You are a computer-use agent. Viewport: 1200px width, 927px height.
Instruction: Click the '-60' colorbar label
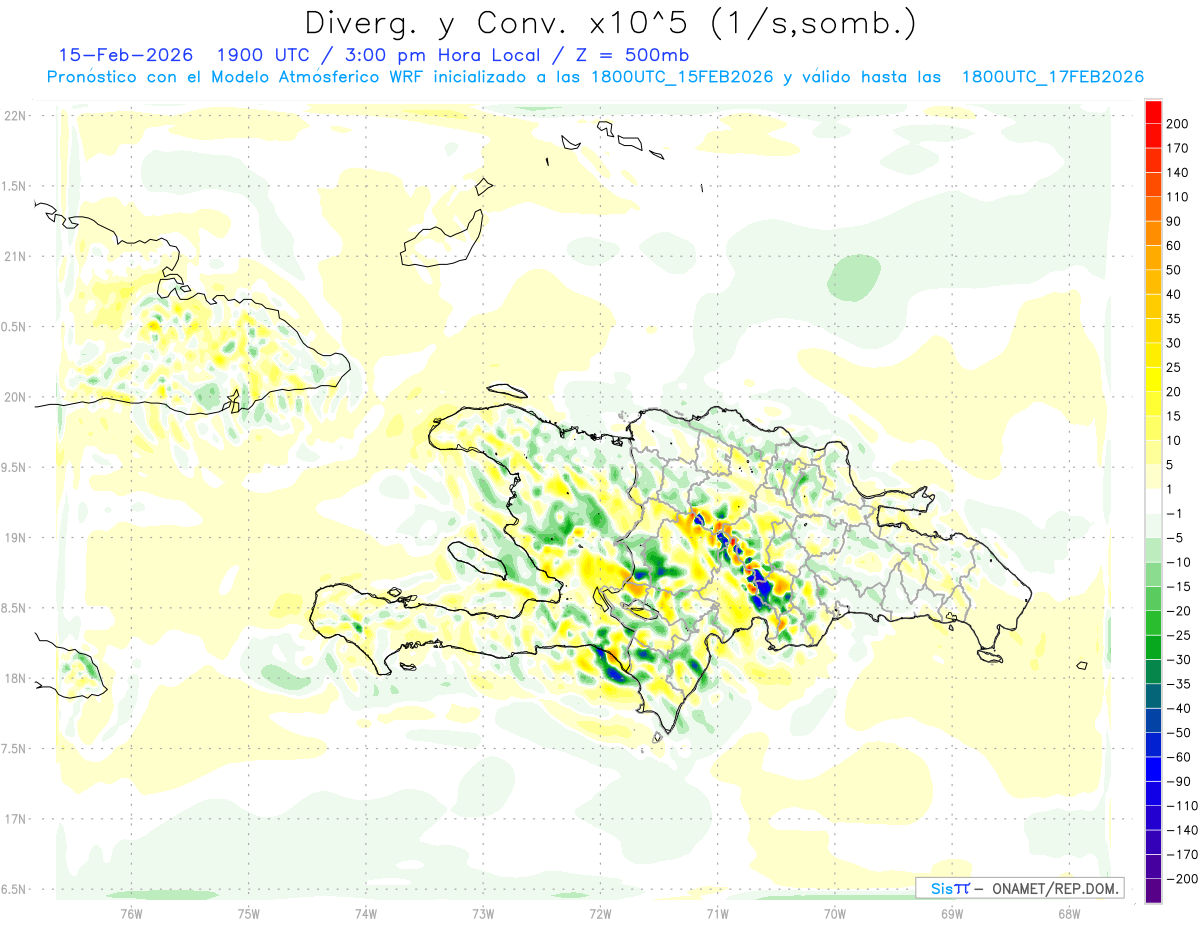1180,757
